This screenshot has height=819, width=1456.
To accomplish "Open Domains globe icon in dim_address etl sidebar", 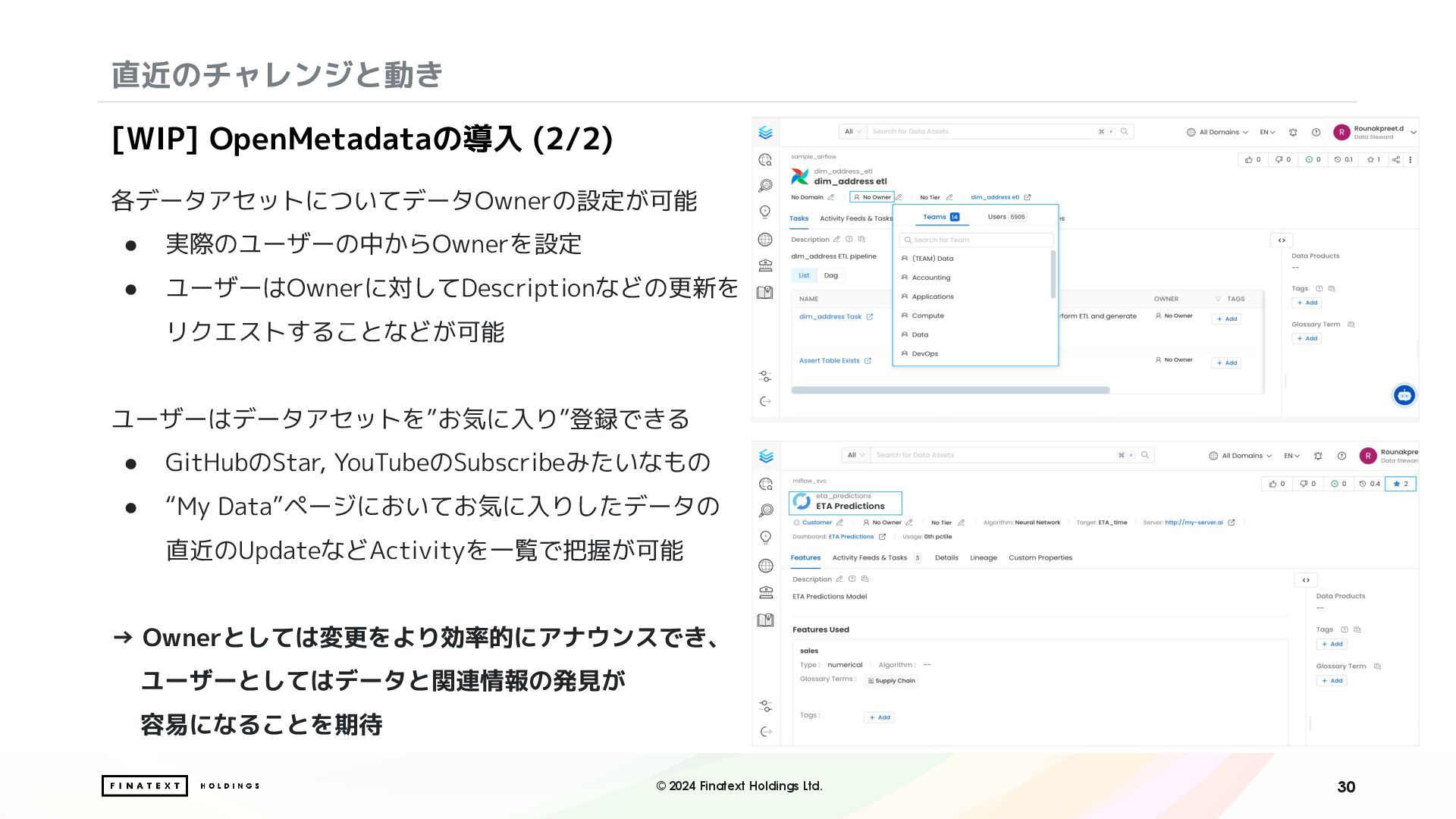I will coord(765,240).
